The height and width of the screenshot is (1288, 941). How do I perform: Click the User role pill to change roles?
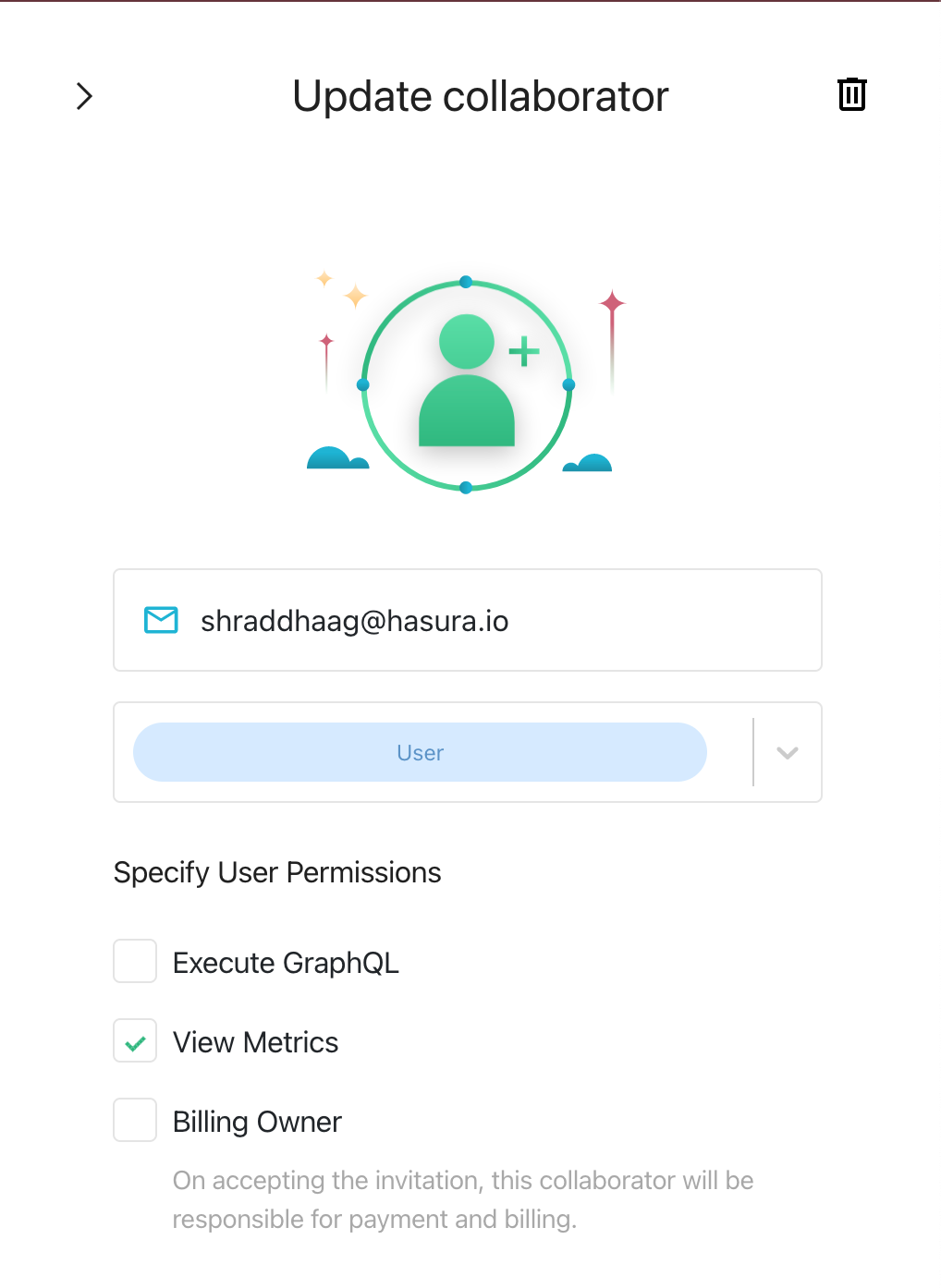coord(419,752)
